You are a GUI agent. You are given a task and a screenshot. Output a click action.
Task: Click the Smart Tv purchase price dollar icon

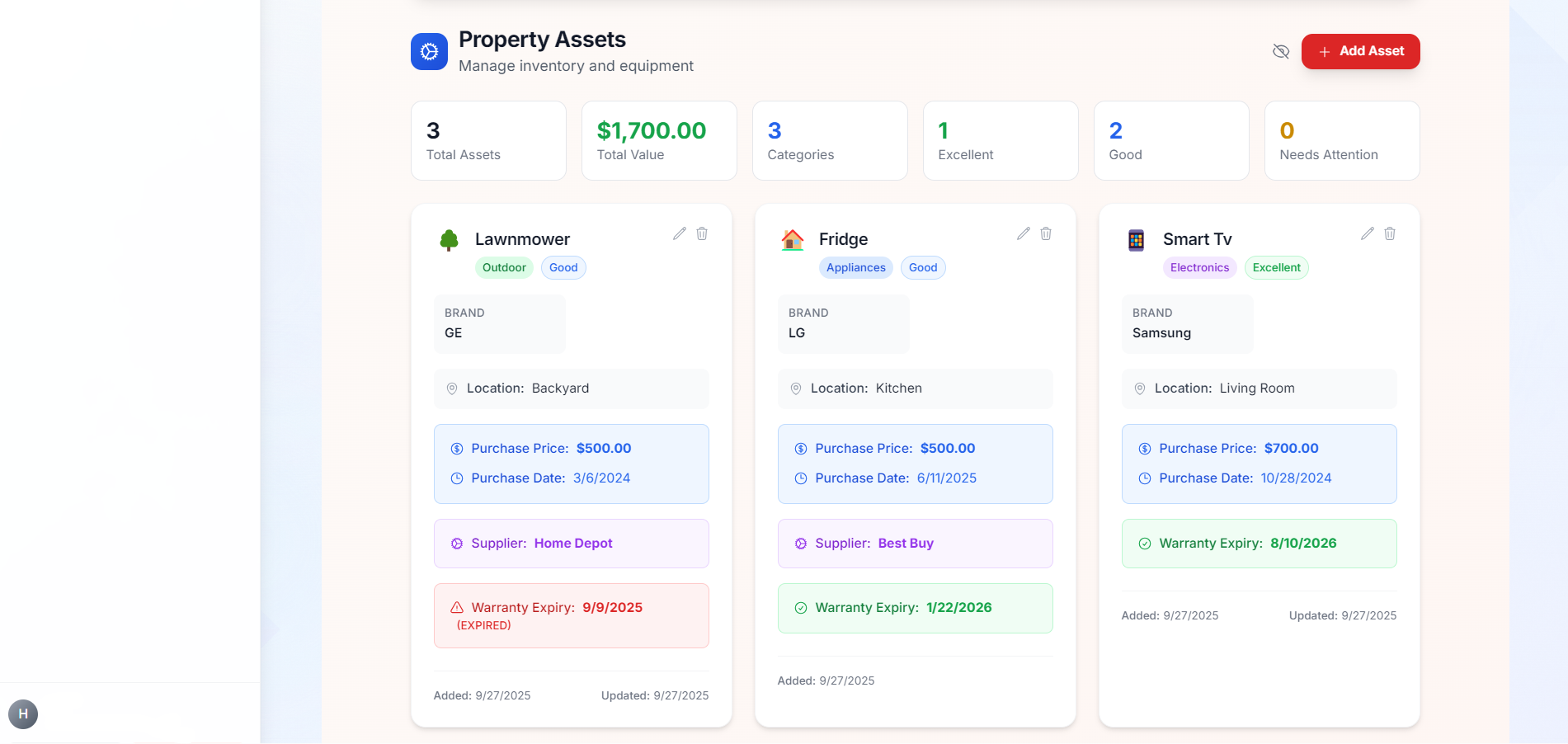1145,449
